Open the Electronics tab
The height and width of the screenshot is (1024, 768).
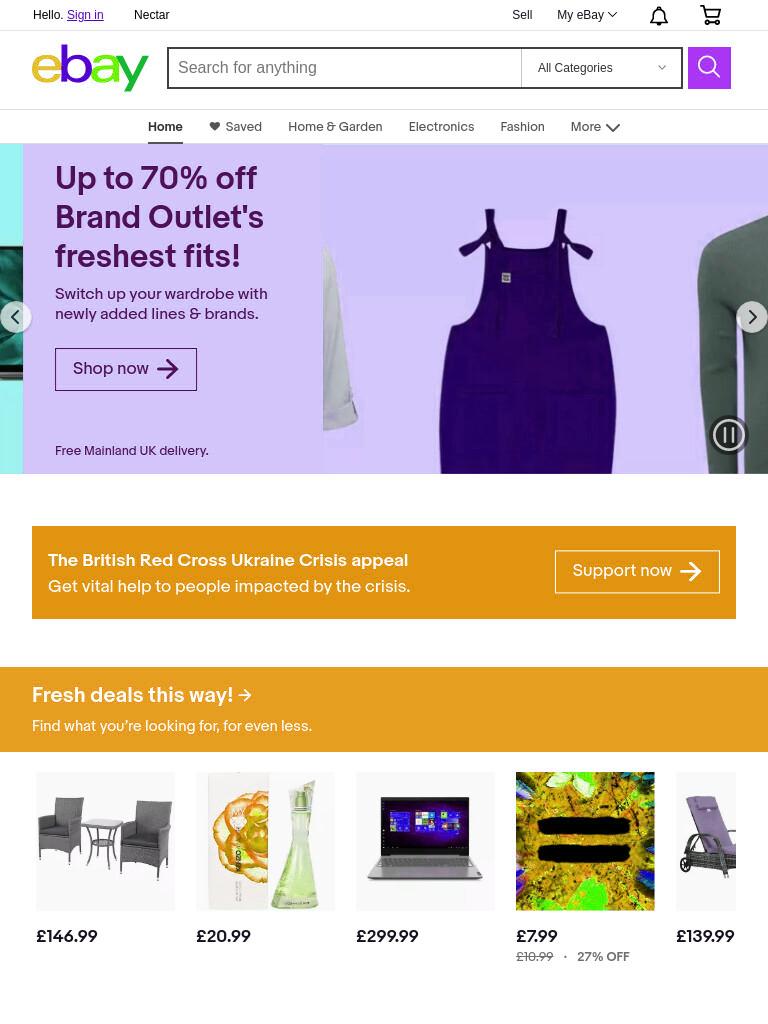[441, 127]
